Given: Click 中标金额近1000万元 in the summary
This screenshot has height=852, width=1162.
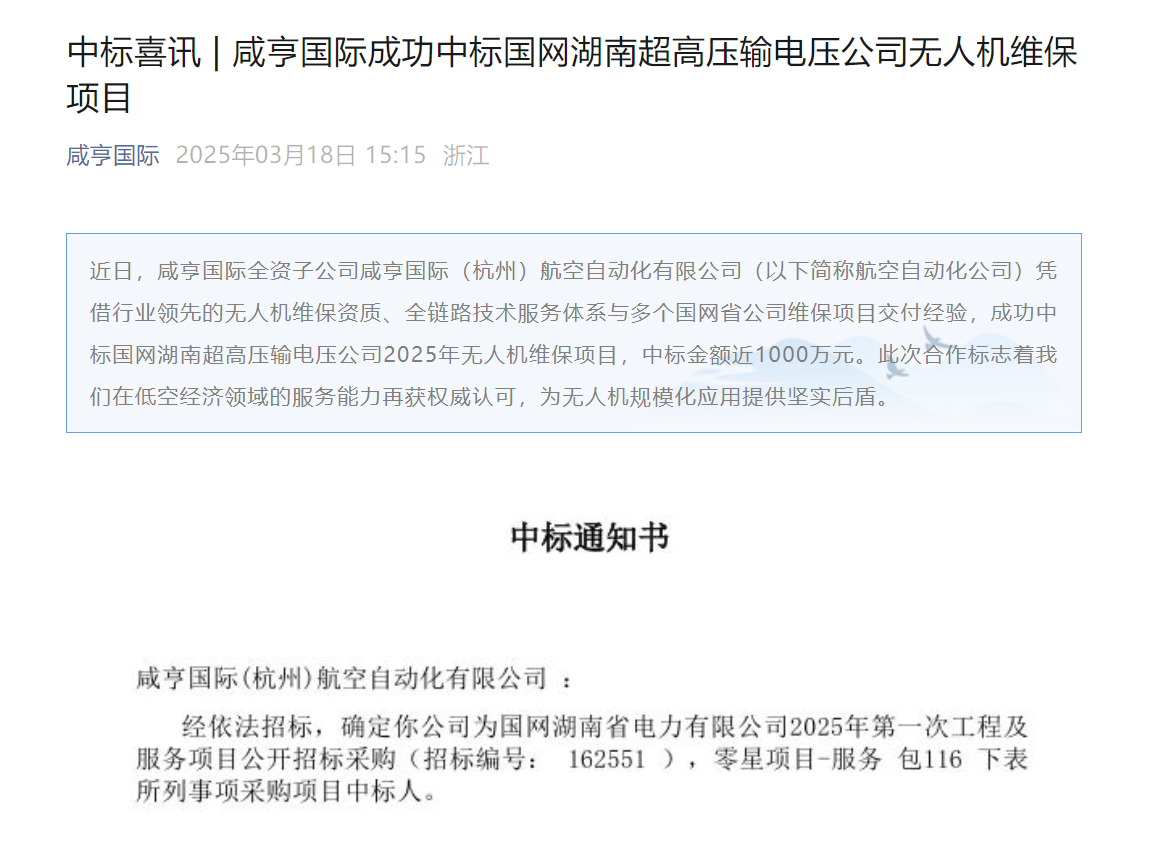Looking at the screenshot, I should [748, 355].
